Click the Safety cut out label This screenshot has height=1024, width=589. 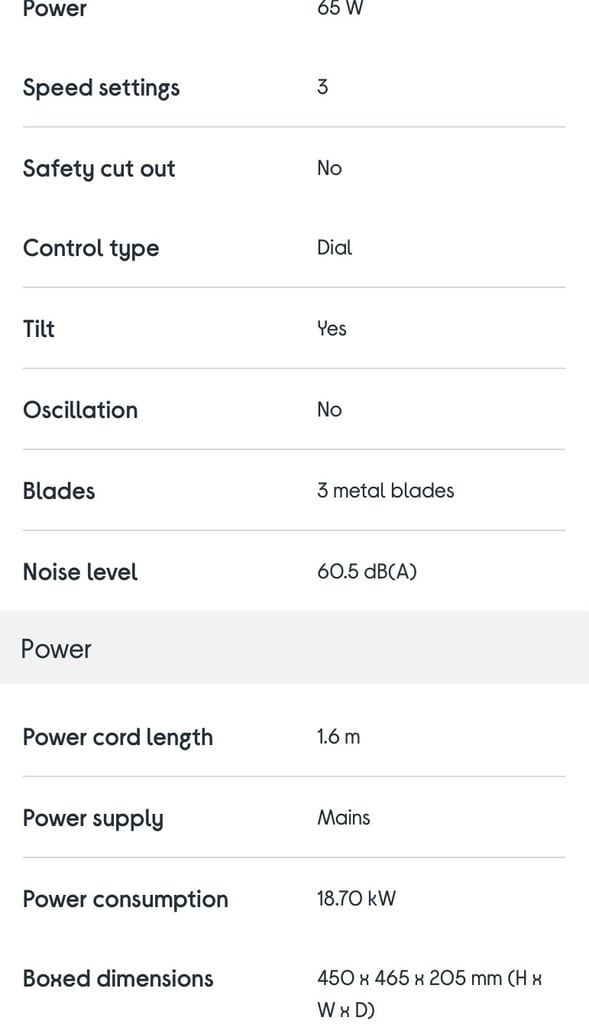pos(99,168)
